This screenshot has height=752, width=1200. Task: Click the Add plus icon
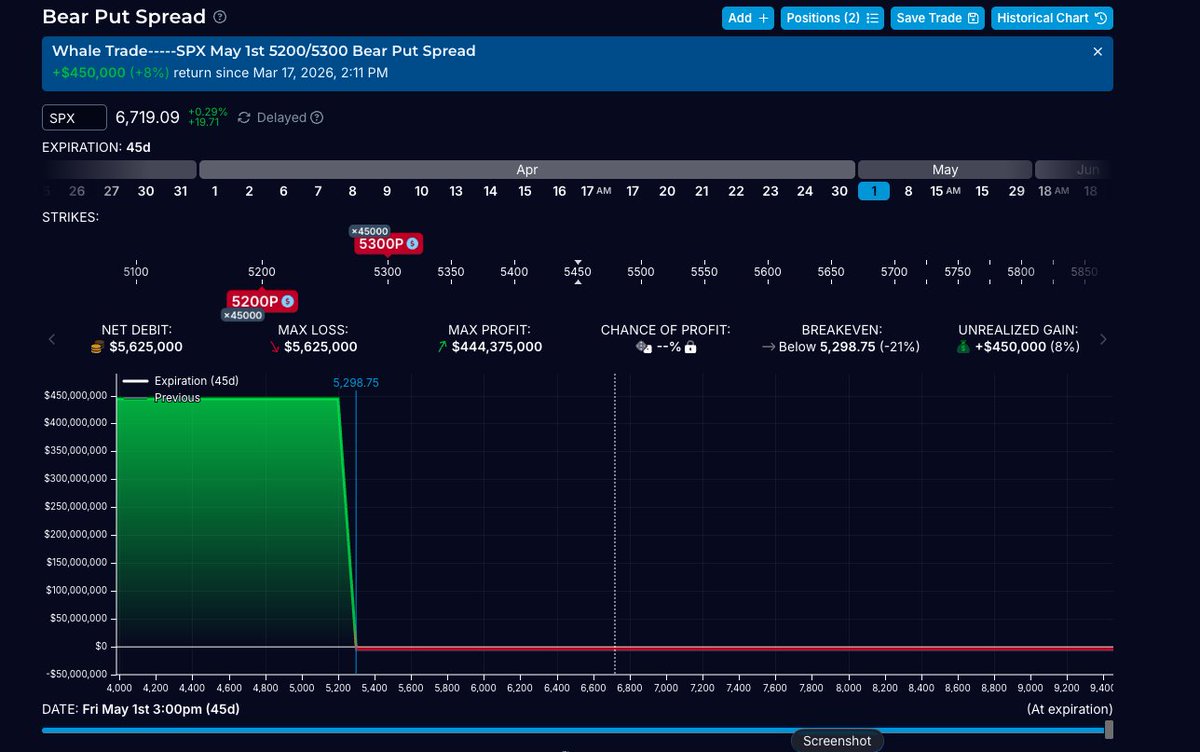(762, 18)
